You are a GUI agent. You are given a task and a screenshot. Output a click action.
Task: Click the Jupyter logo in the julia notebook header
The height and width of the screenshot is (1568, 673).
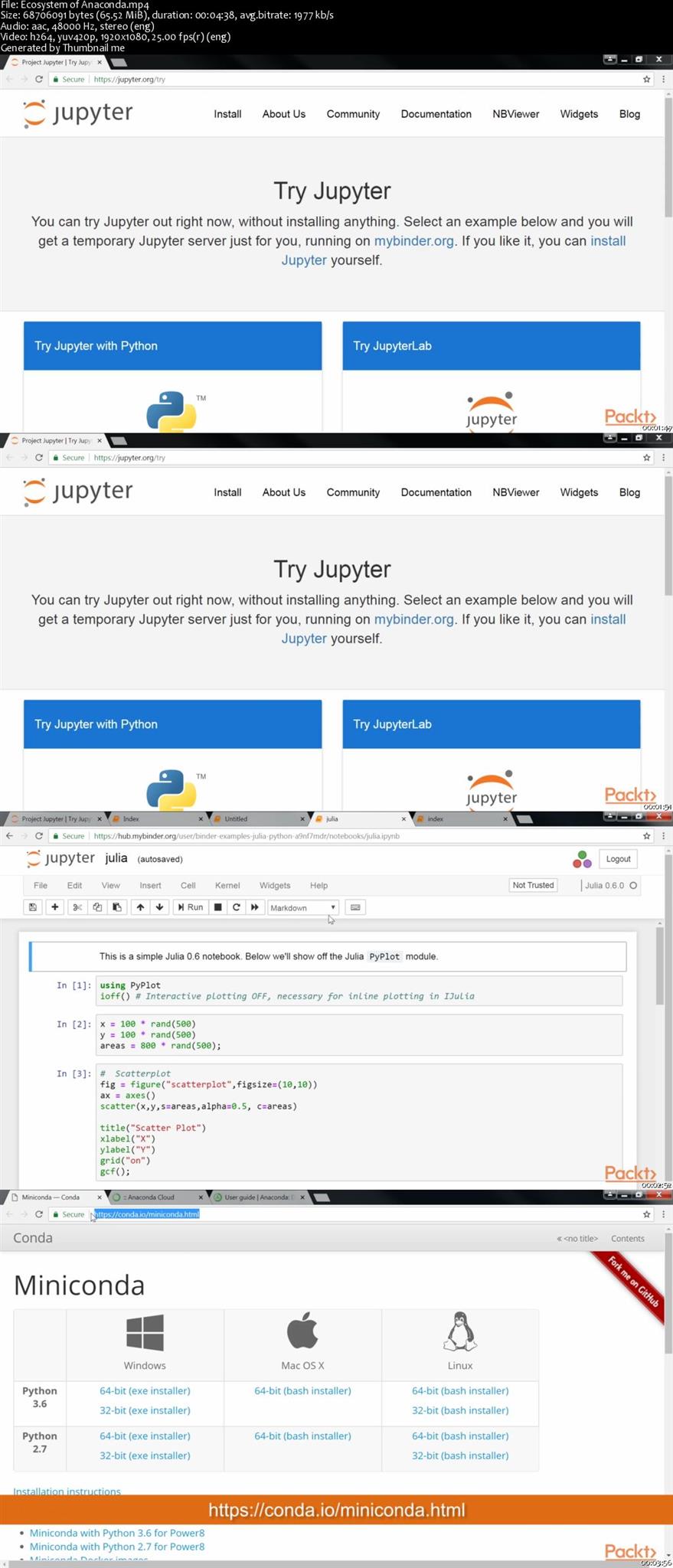pyautogui.click(x=60, y=858)
